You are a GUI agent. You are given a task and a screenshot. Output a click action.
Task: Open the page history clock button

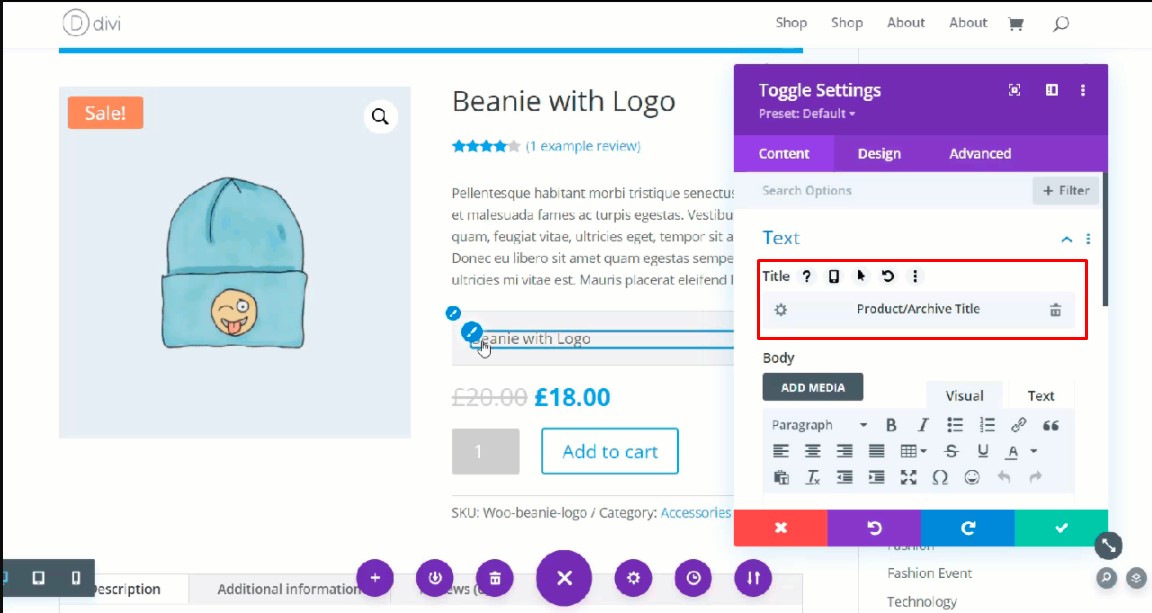tap(693, 578)
